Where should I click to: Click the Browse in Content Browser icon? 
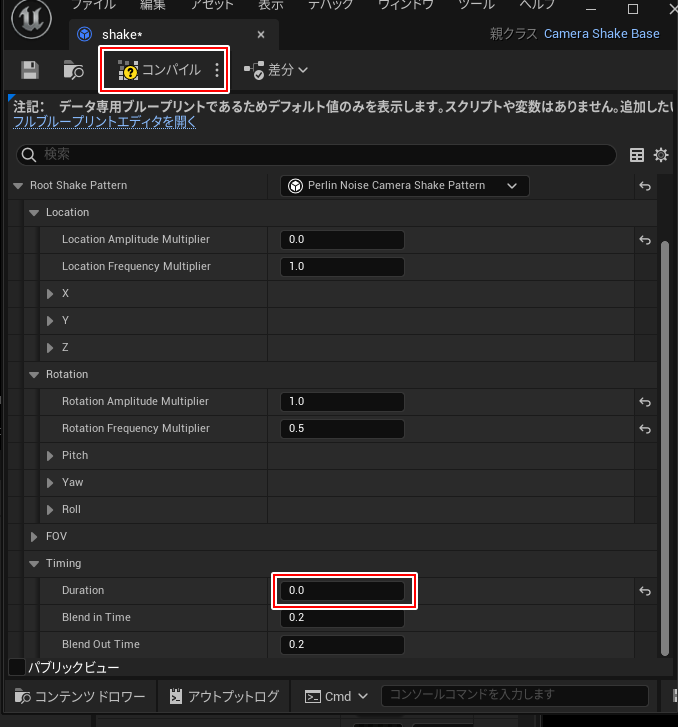coord(73,70)
